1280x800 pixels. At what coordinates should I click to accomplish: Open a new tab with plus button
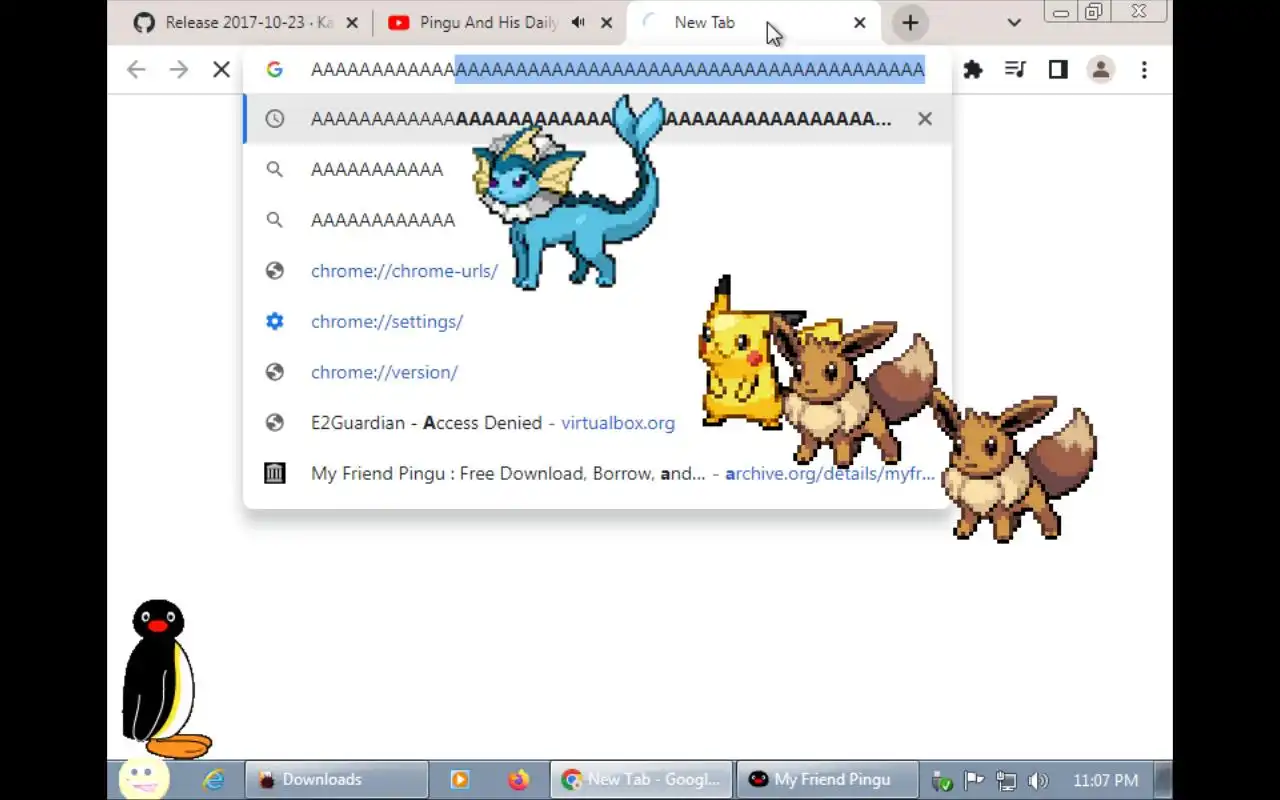pyautogui.click(x=910, y=23)
